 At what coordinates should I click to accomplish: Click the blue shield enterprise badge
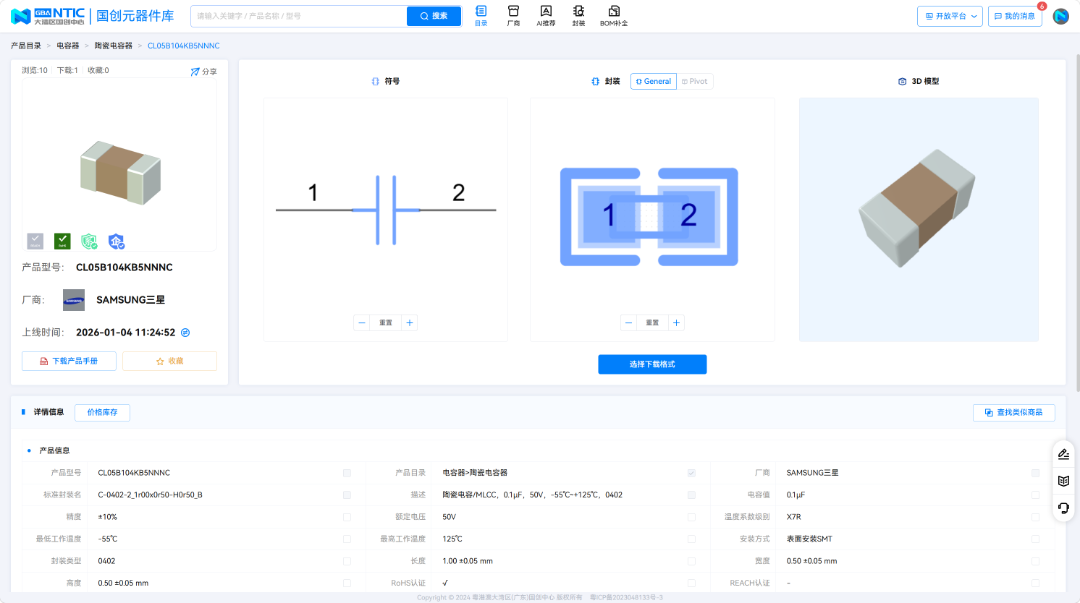pos(116,241)
